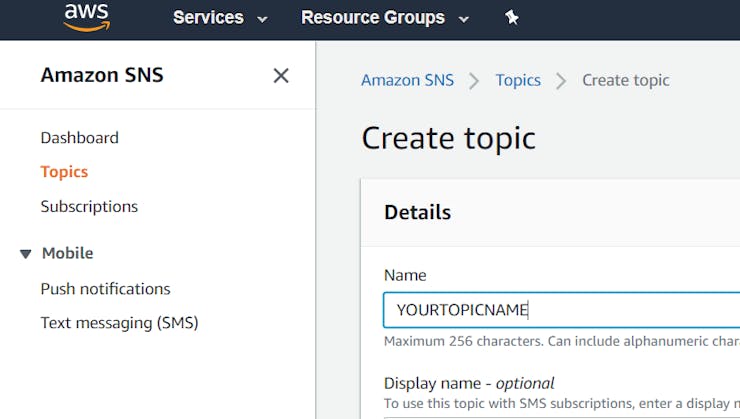Open Push notifications section

point(105,289)
